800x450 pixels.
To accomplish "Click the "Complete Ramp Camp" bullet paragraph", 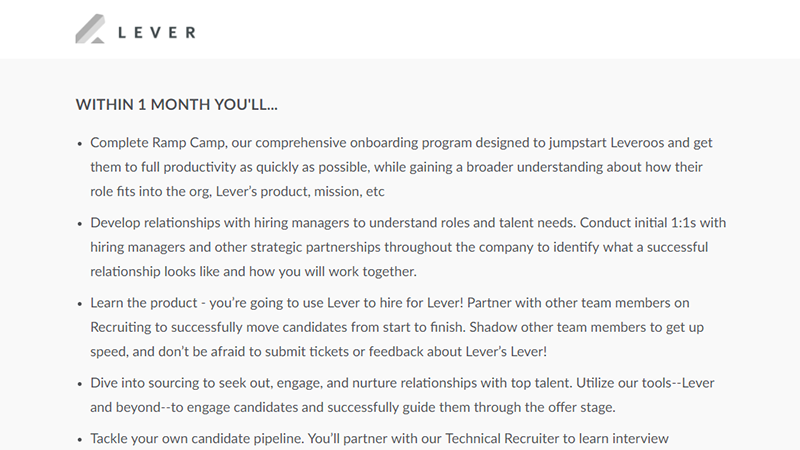I will click(x=402, y=167).
